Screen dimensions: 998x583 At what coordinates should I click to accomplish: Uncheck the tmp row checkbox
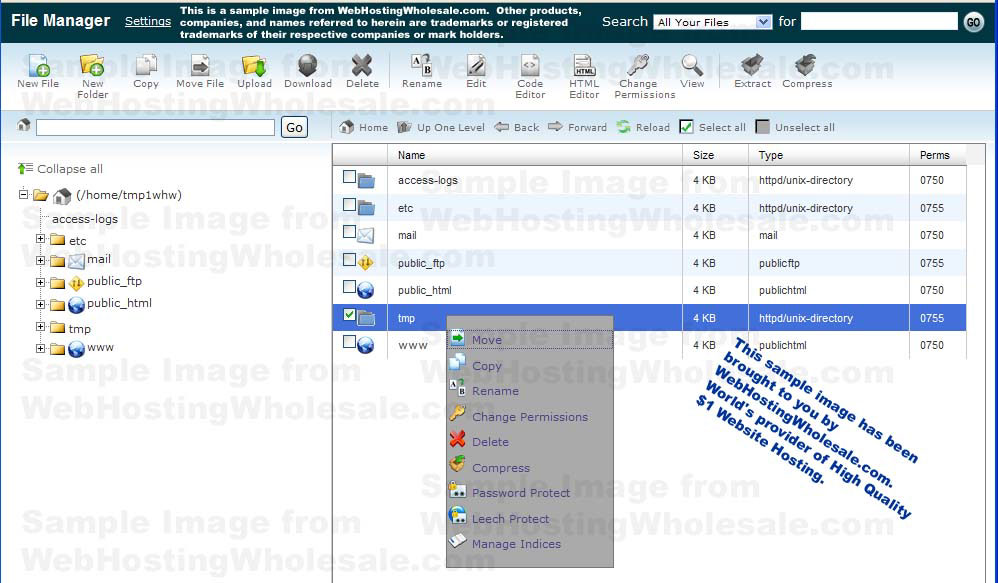coord(349,314)
